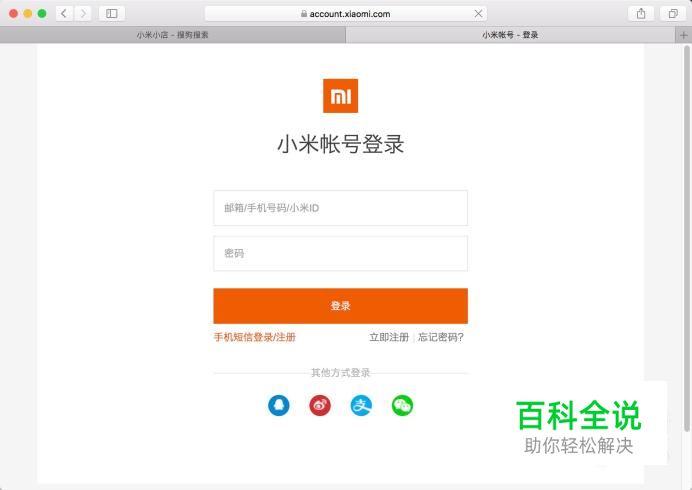Screen dimensions: 692x490
Task: Focus the 邮箱/手机号码/小米ID input field
Action: point(340,208)
